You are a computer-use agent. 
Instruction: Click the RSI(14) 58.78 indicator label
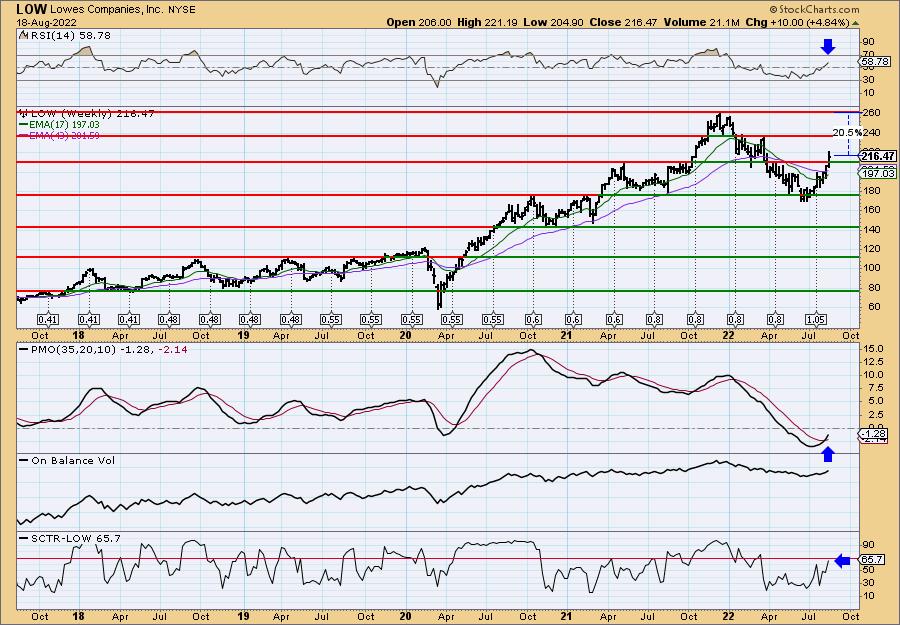click(64, 36)
